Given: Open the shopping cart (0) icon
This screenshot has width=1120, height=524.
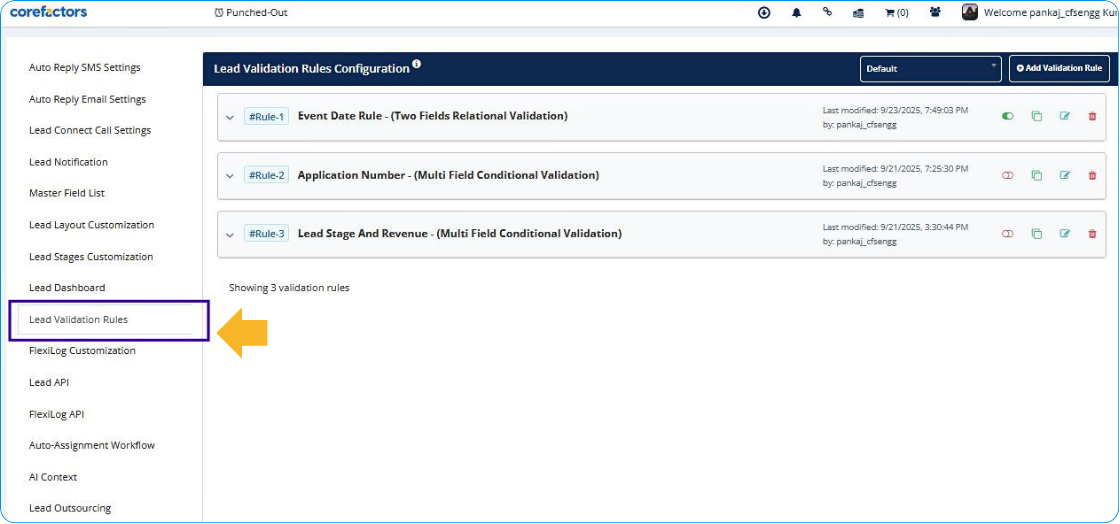Looking at the screenshot, I should pyautogui.click(x=896, y=12).
